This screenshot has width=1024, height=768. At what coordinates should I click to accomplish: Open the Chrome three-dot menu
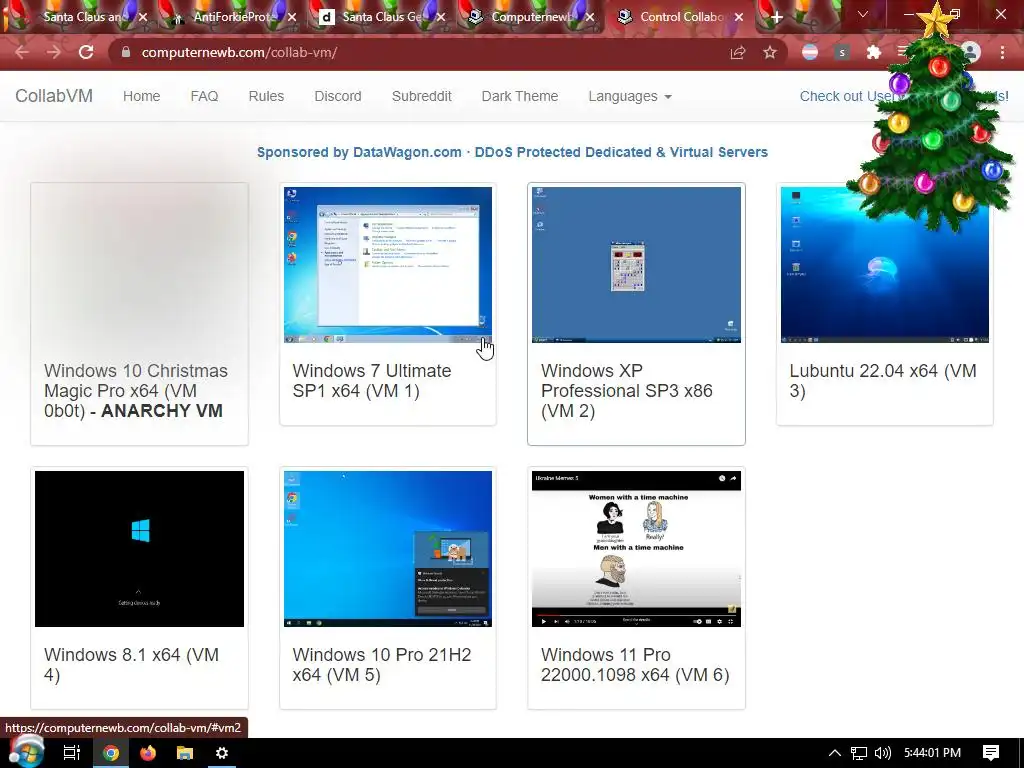click(x=1002, y=52)
